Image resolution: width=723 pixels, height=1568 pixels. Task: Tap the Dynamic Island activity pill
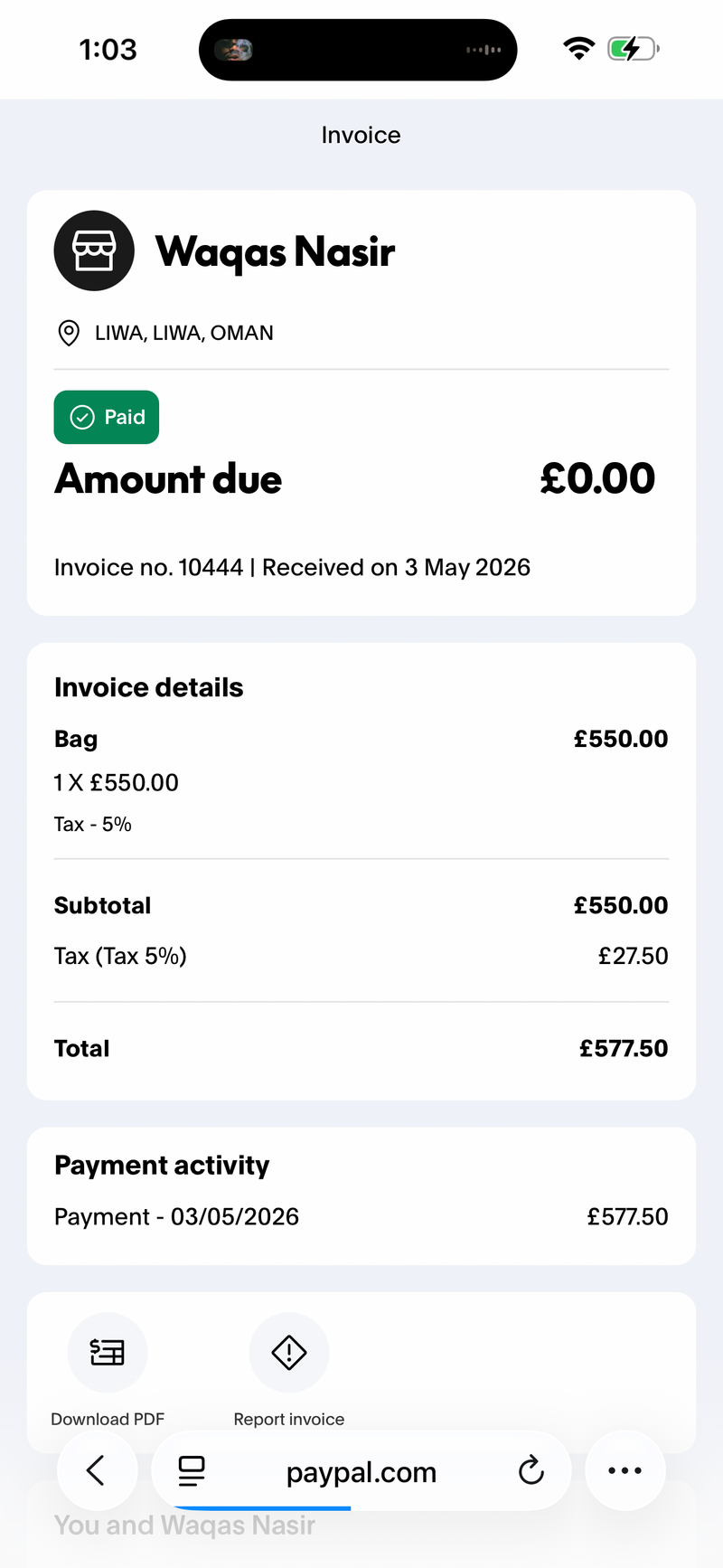[358, 50]
